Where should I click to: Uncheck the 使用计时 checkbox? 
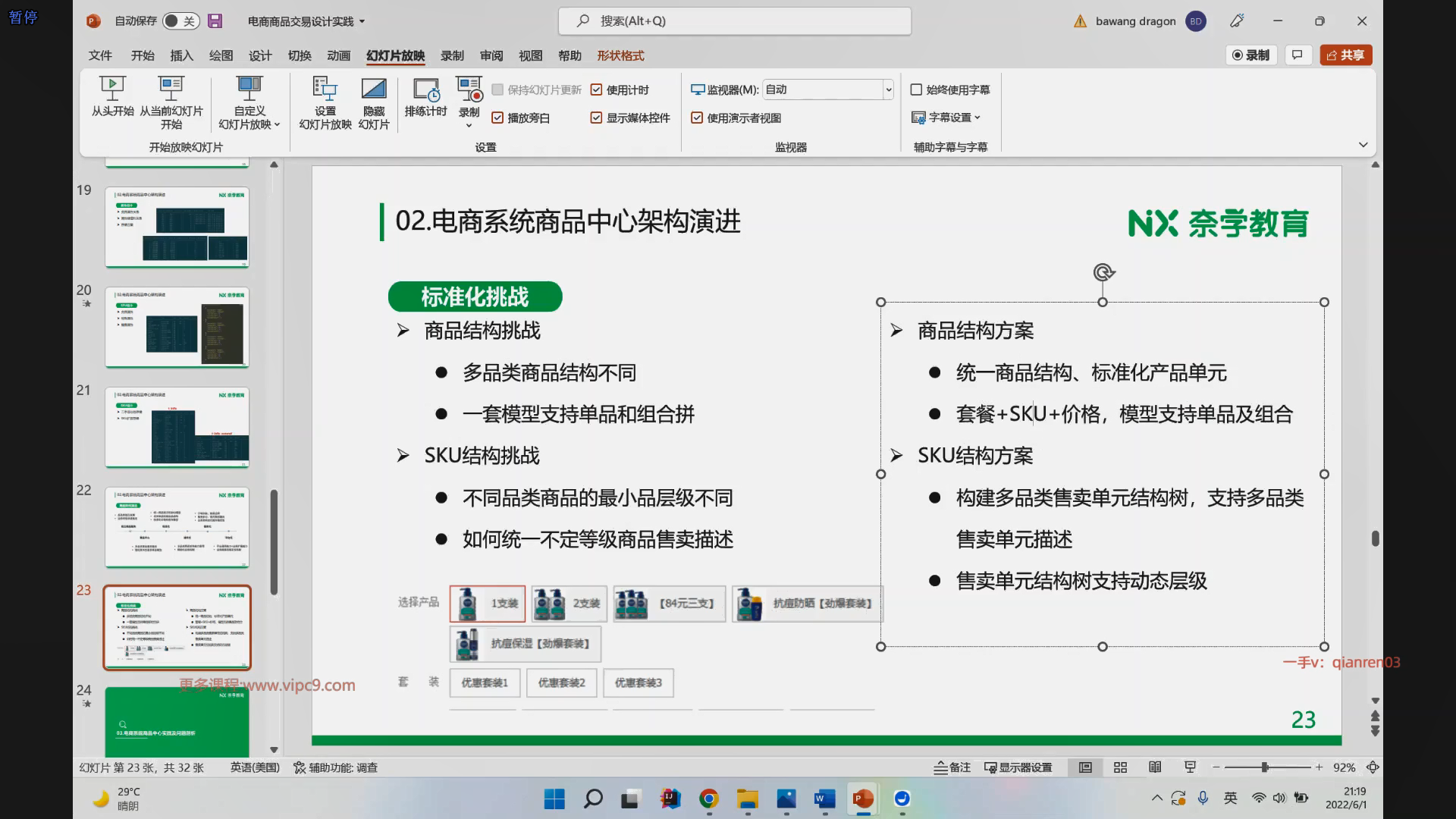pyautogui.click(x=597, y=90)
